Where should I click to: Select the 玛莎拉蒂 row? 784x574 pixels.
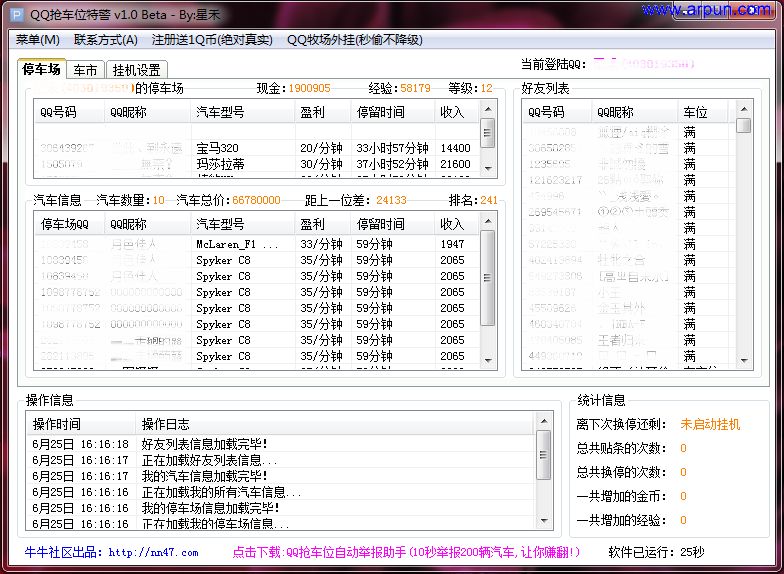tap(256, 164)
